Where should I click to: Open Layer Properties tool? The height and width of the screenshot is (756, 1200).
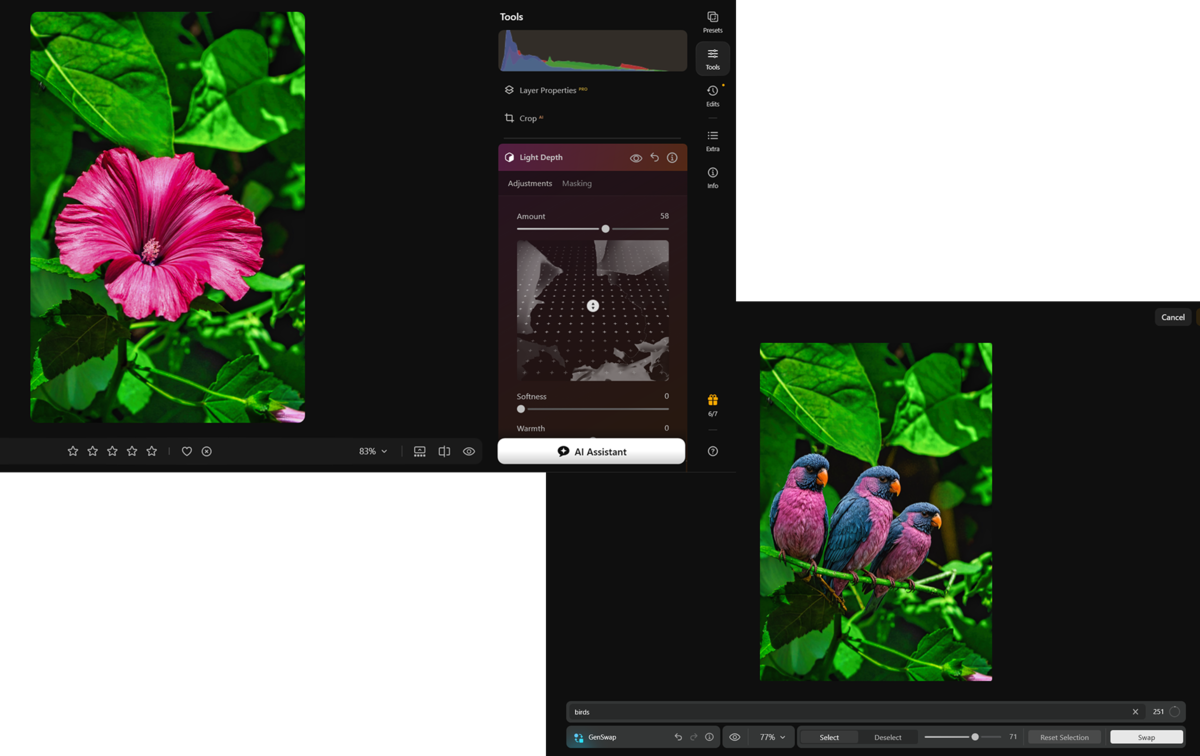pos(546,90)
